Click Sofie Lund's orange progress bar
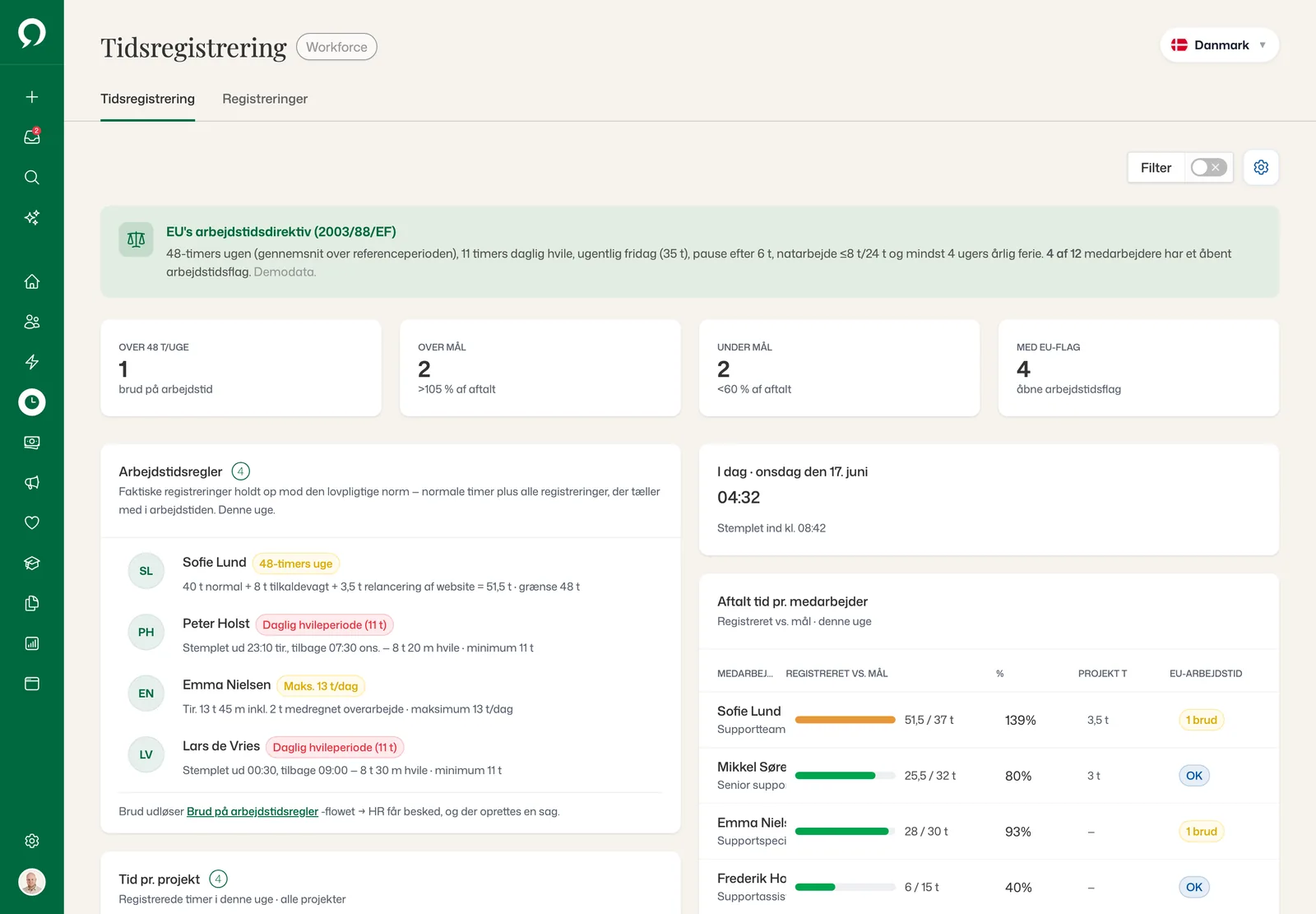The width and height of the screenshot is (1316, 914). point(845,720)
